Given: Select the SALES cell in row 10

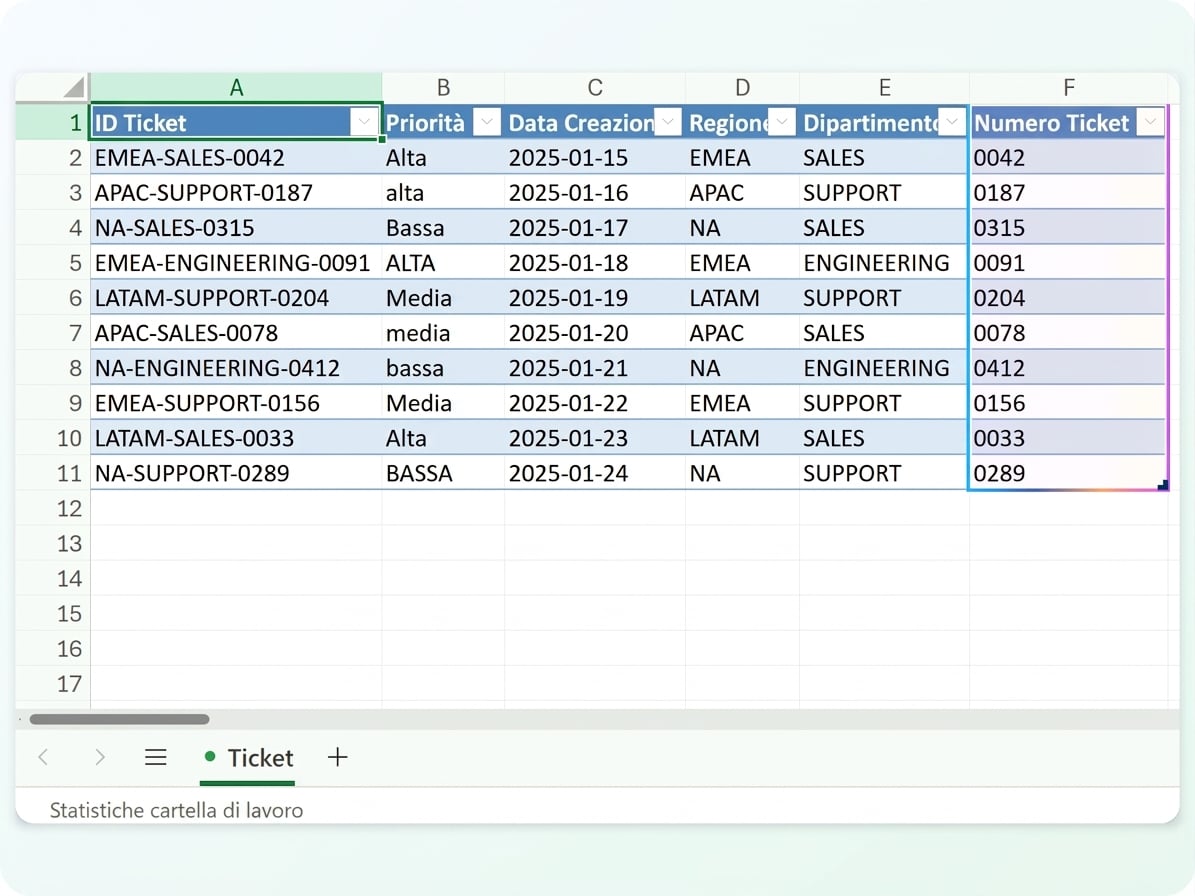Looking at the screenshot, I should (x=884, y=438).
